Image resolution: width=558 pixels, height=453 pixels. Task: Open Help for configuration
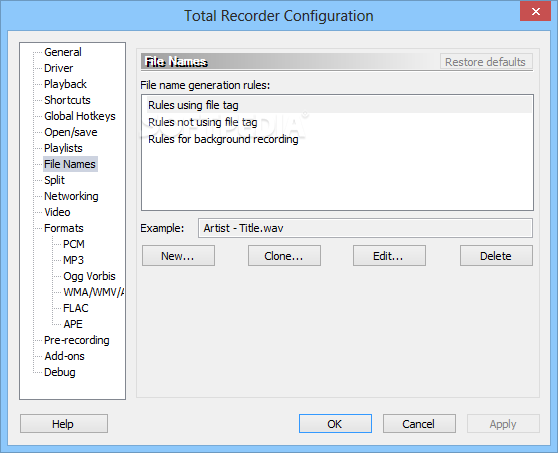click(x=64, y=423)
